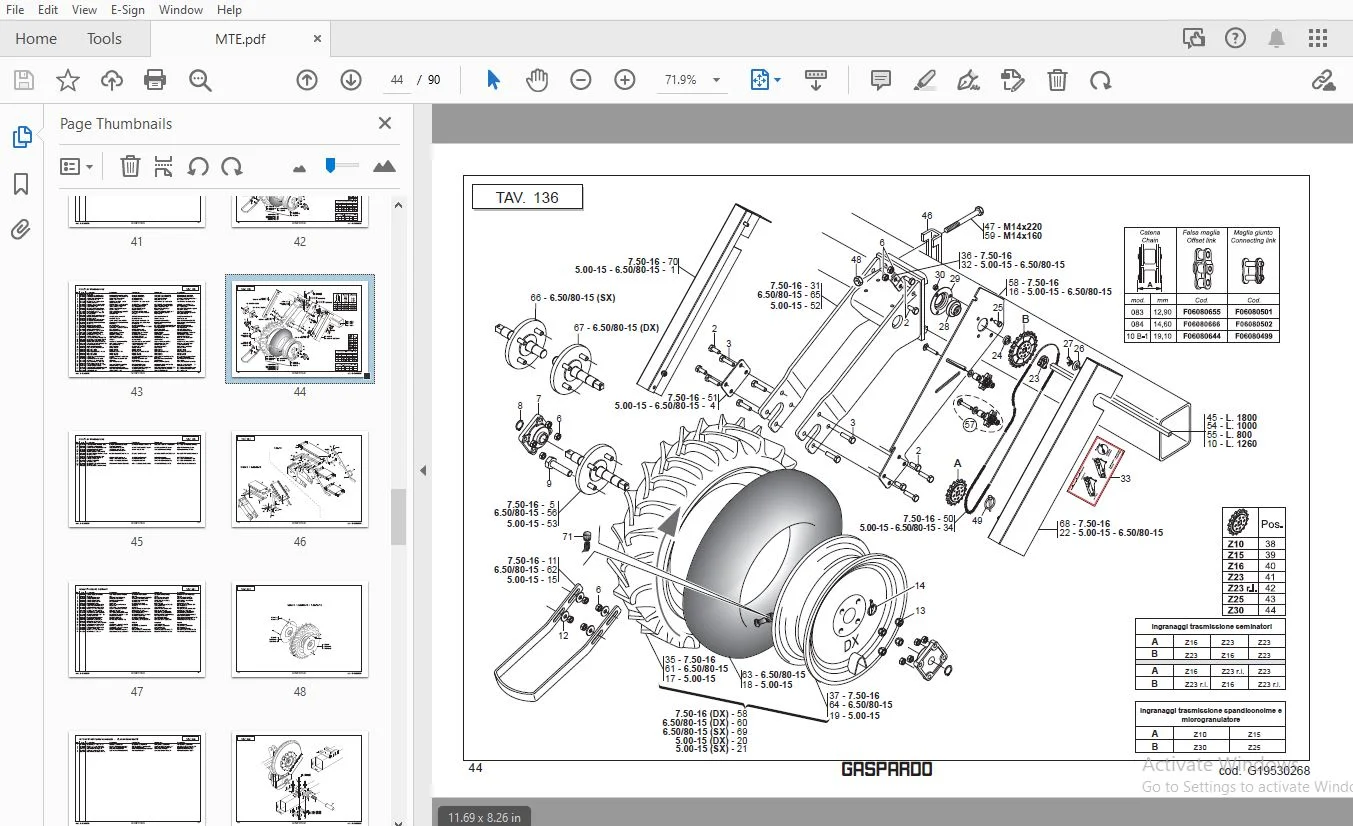Screen dimensions: 1353x826
Task: Select page 45 thumbnail
Action: [137, 480]
